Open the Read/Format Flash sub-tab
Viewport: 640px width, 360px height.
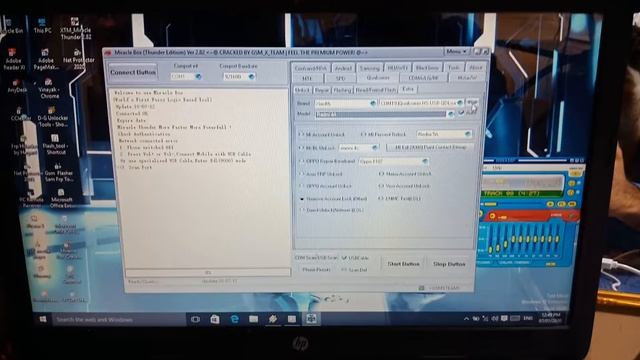[x=376, y=89]
